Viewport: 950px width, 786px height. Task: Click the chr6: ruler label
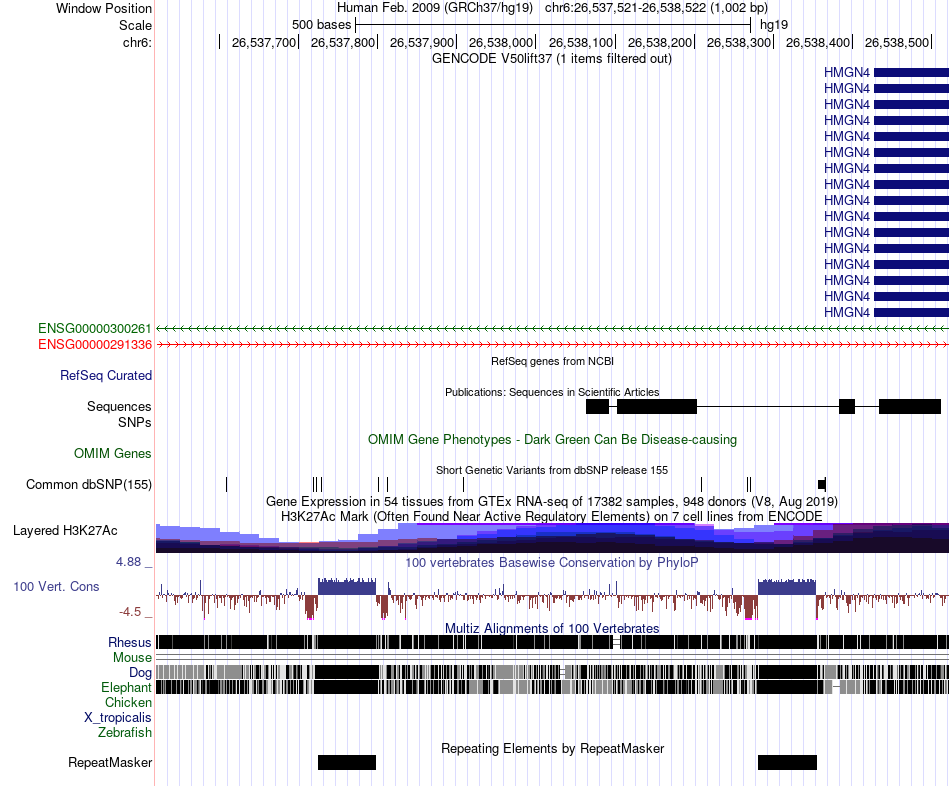click(137, 42)
